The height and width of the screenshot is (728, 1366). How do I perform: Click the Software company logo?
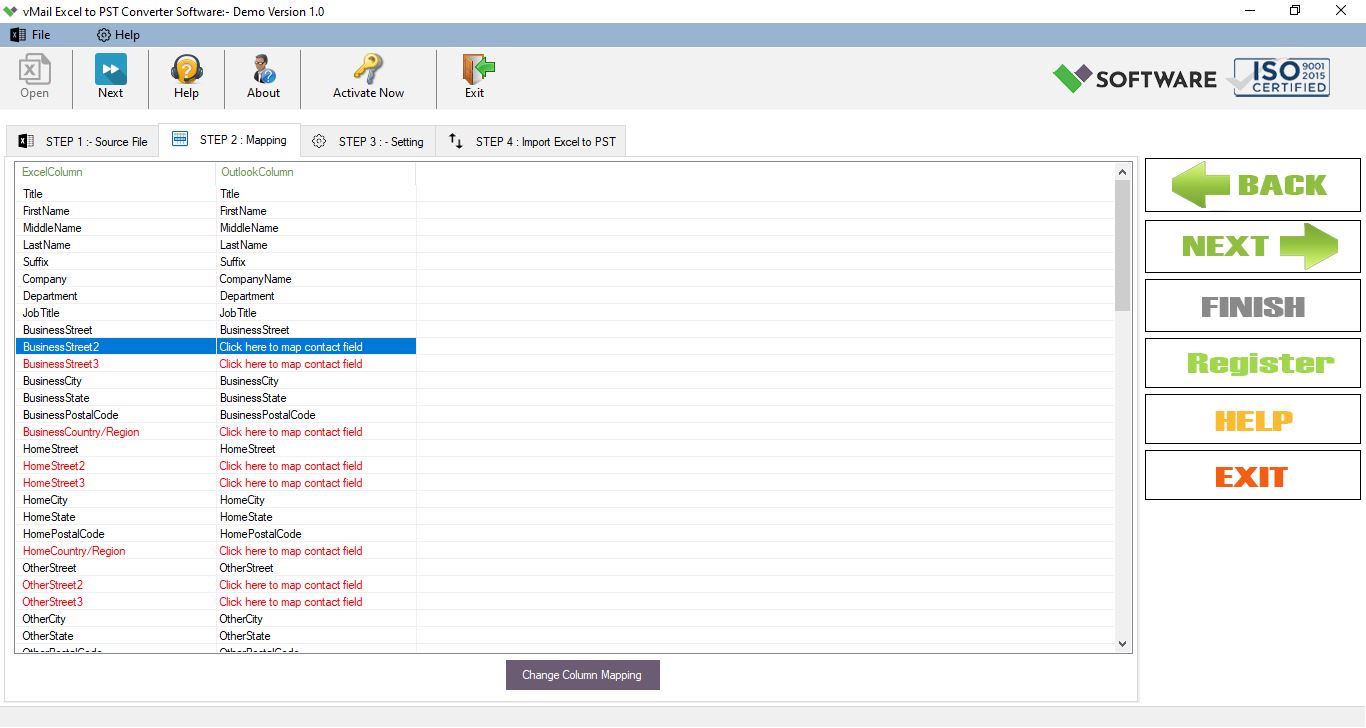1135,78
